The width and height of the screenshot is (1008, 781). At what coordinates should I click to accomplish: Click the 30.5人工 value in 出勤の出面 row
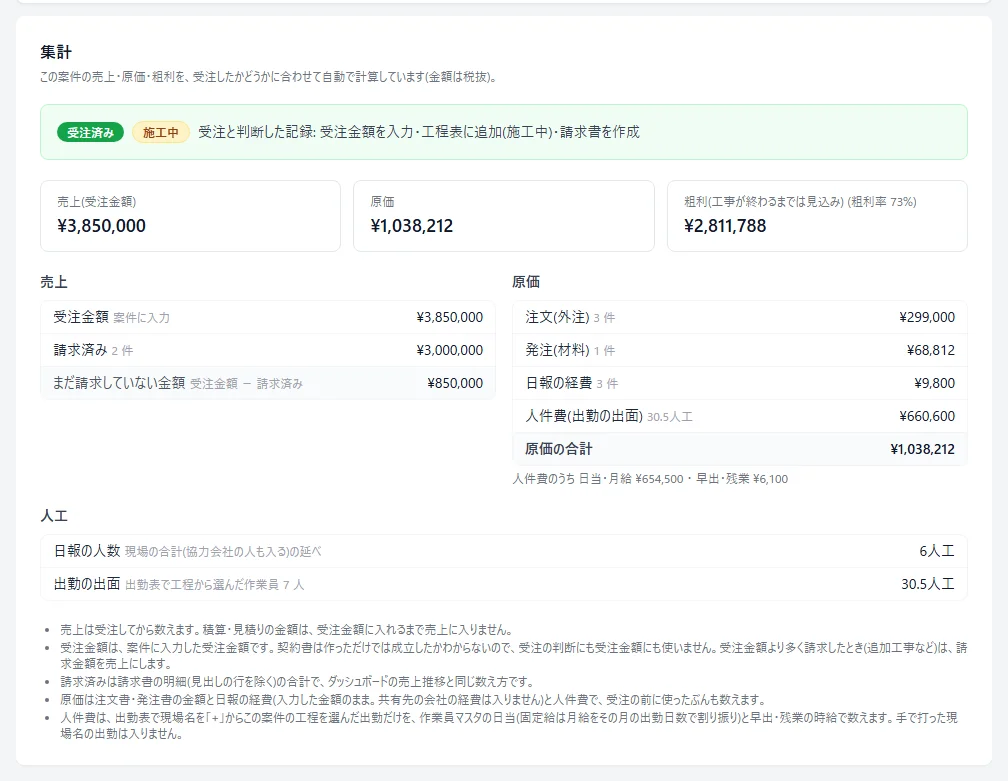(928, 584)
